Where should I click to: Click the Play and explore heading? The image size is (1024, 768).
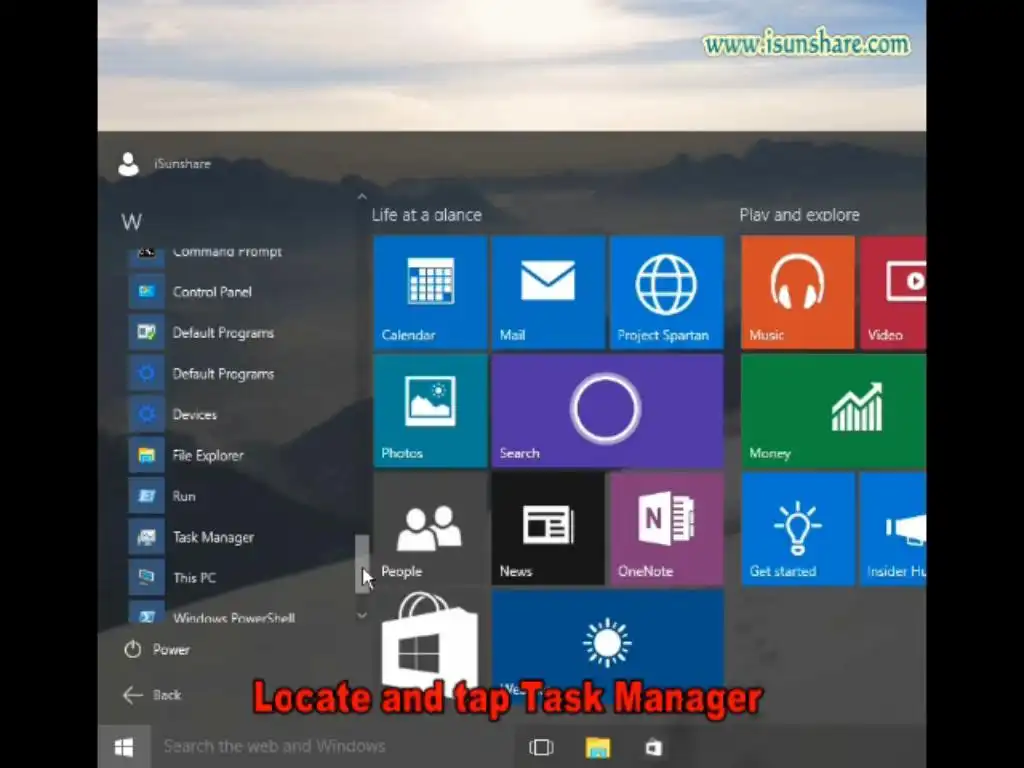pyautogui.click(x=799, y=215)
